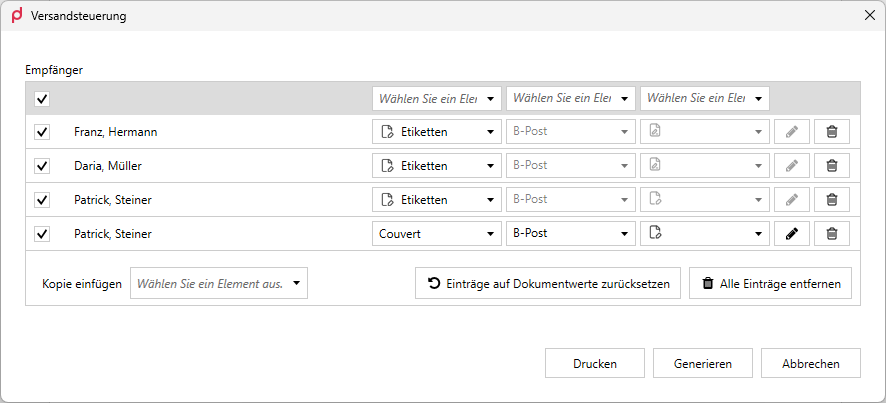Click the trash icon in Patrick, Steiner Etiketten row

[832, 200]
